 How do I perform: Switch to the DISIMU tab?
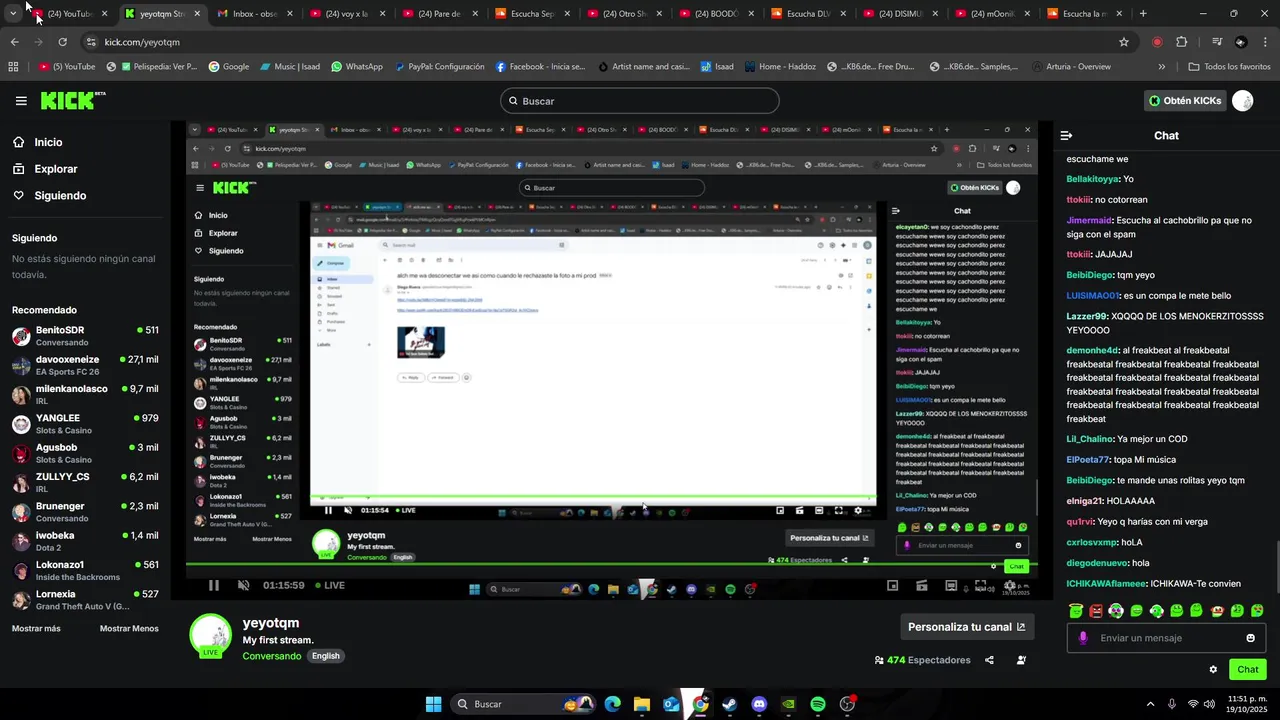coord(901,14)
